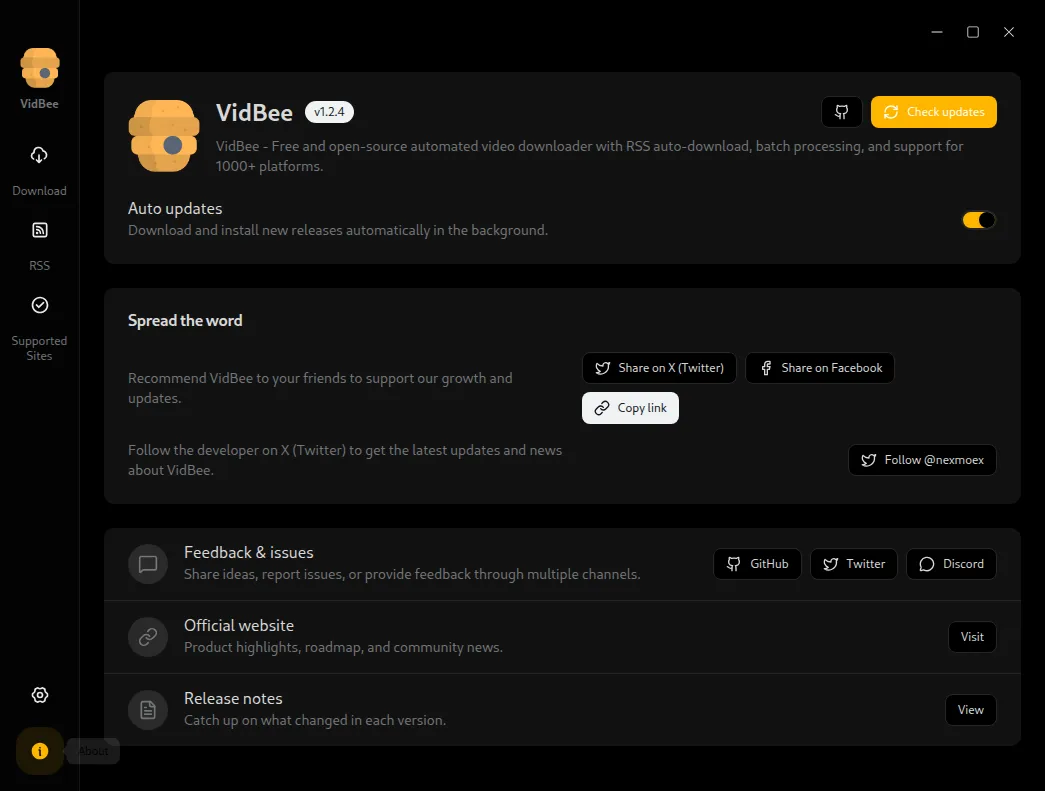
Task: Copy the share link
Action: point(630,408)
